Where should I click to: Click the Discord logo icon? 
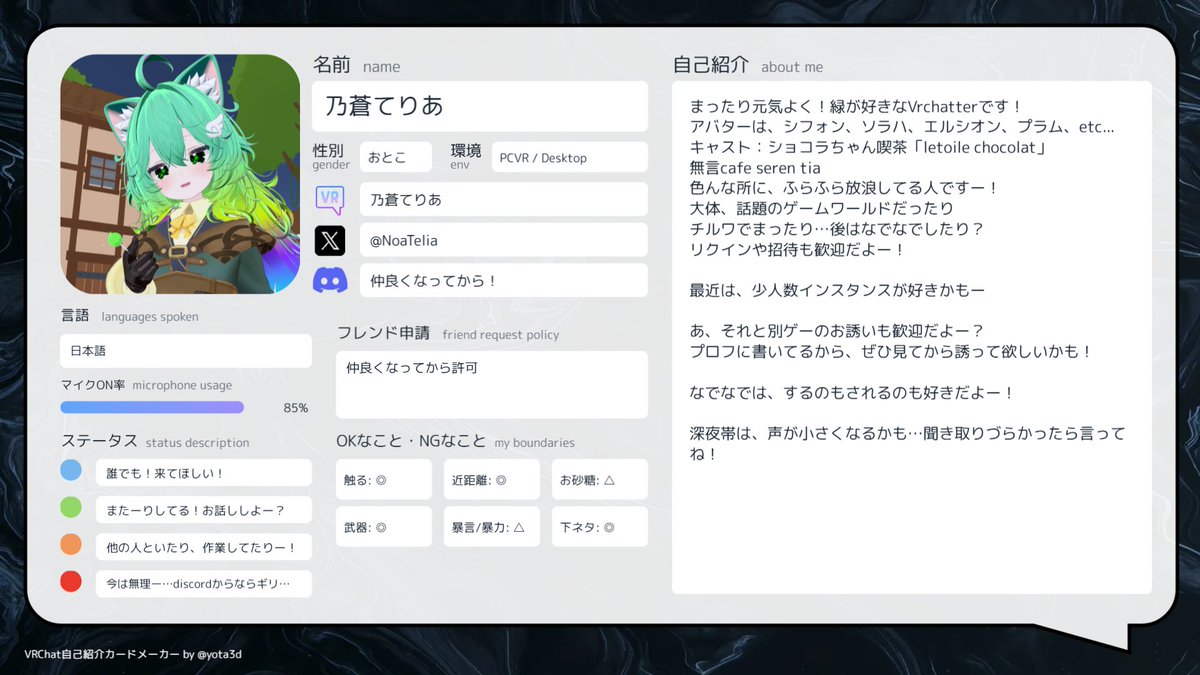tap(330, 280)
